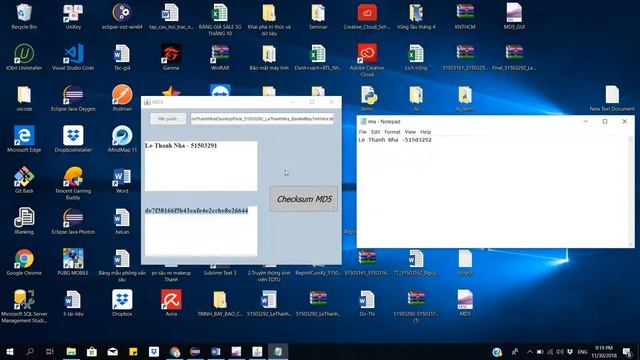Click the file path text field in MD5 window
This screenshot has width=640, height=360.
pos(262,118)
